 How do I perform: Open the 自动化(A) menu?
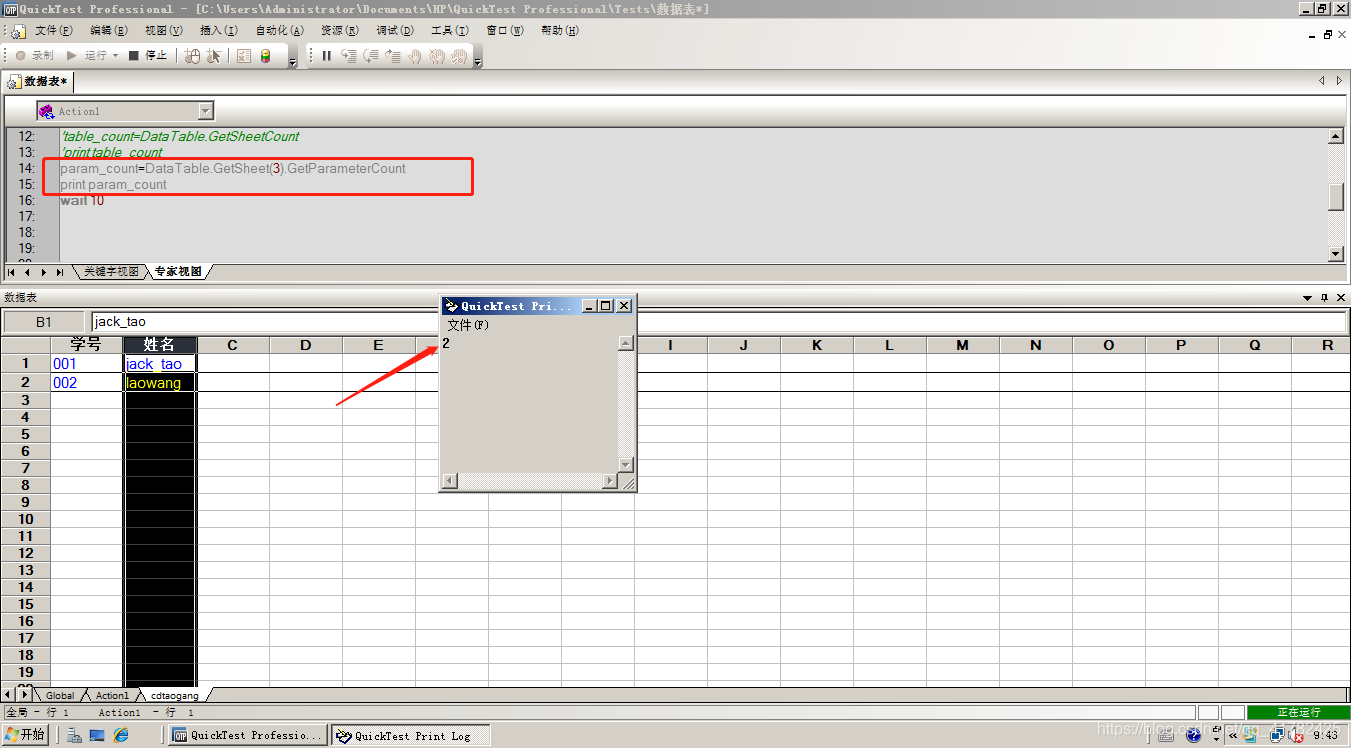279,31
